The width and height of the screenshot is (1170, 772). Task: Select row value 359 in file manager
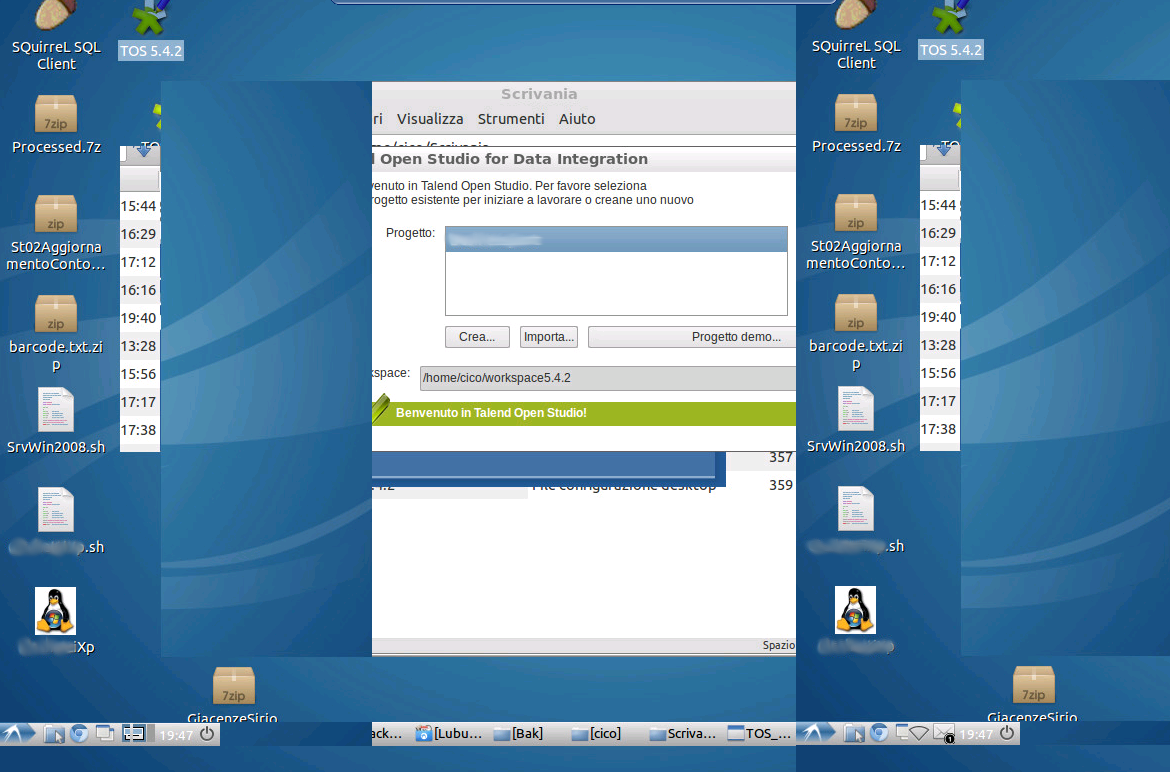[780, 485]
